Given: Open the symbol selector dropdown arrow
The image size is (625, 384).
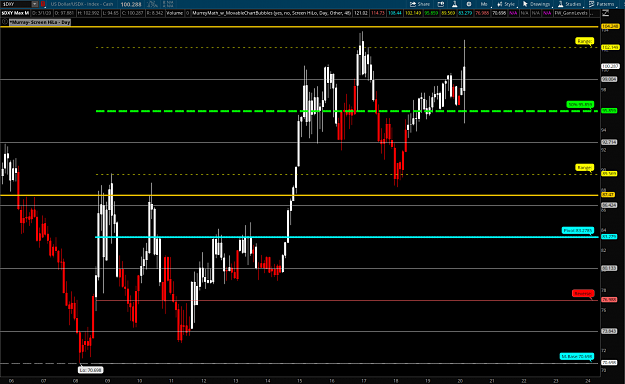Looking at the screenshot, I should tap(35, 4).
